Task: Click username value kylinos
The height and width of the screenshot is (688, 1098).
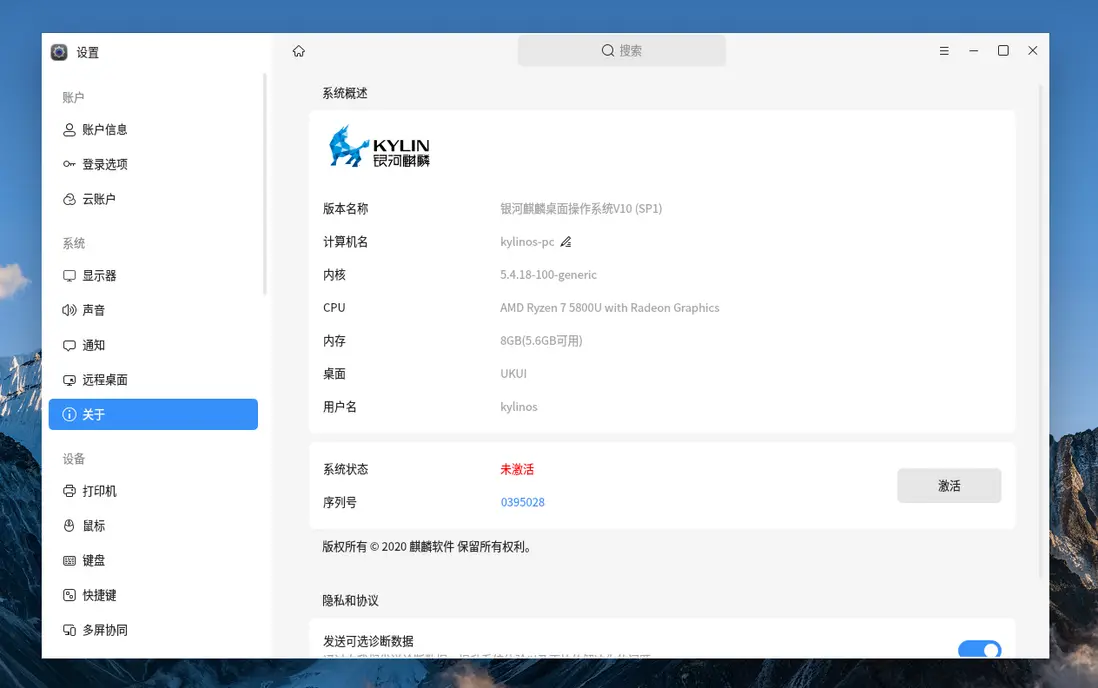Action: pyautogui.click(x=519, y=406)
